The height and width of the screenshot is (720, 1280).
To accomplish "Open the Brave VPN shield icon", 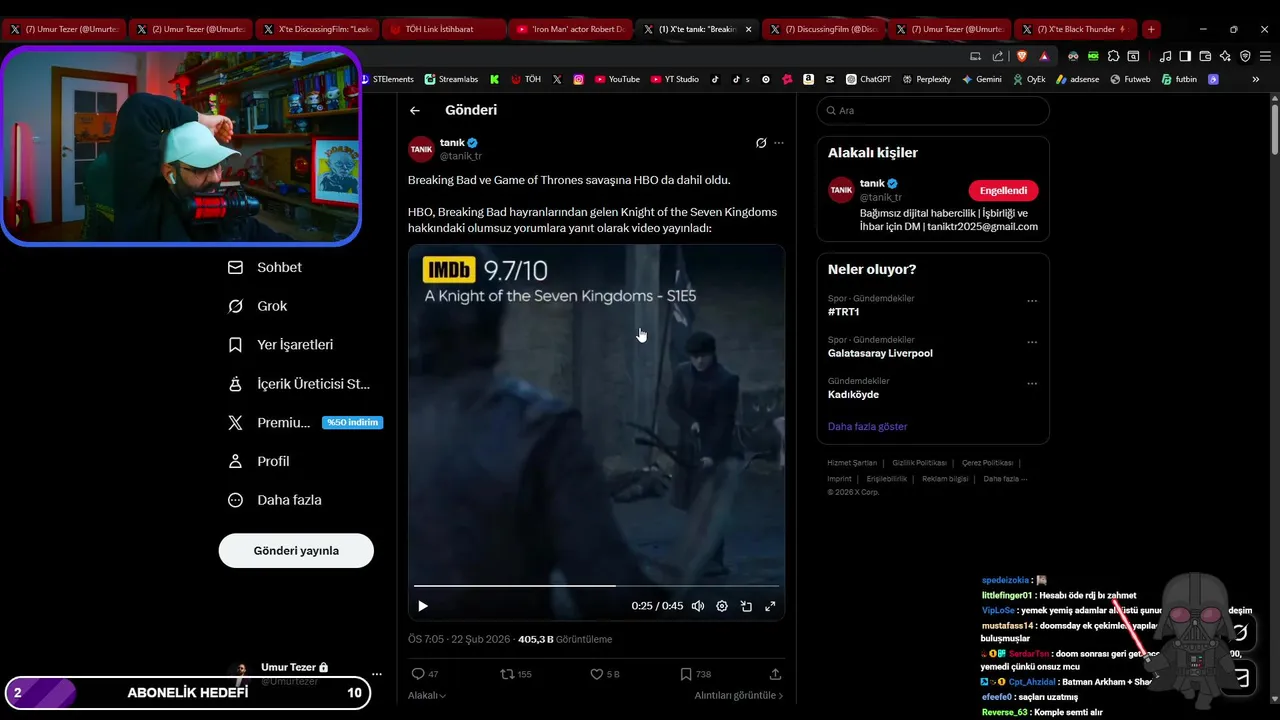I will click(1245, 56).
